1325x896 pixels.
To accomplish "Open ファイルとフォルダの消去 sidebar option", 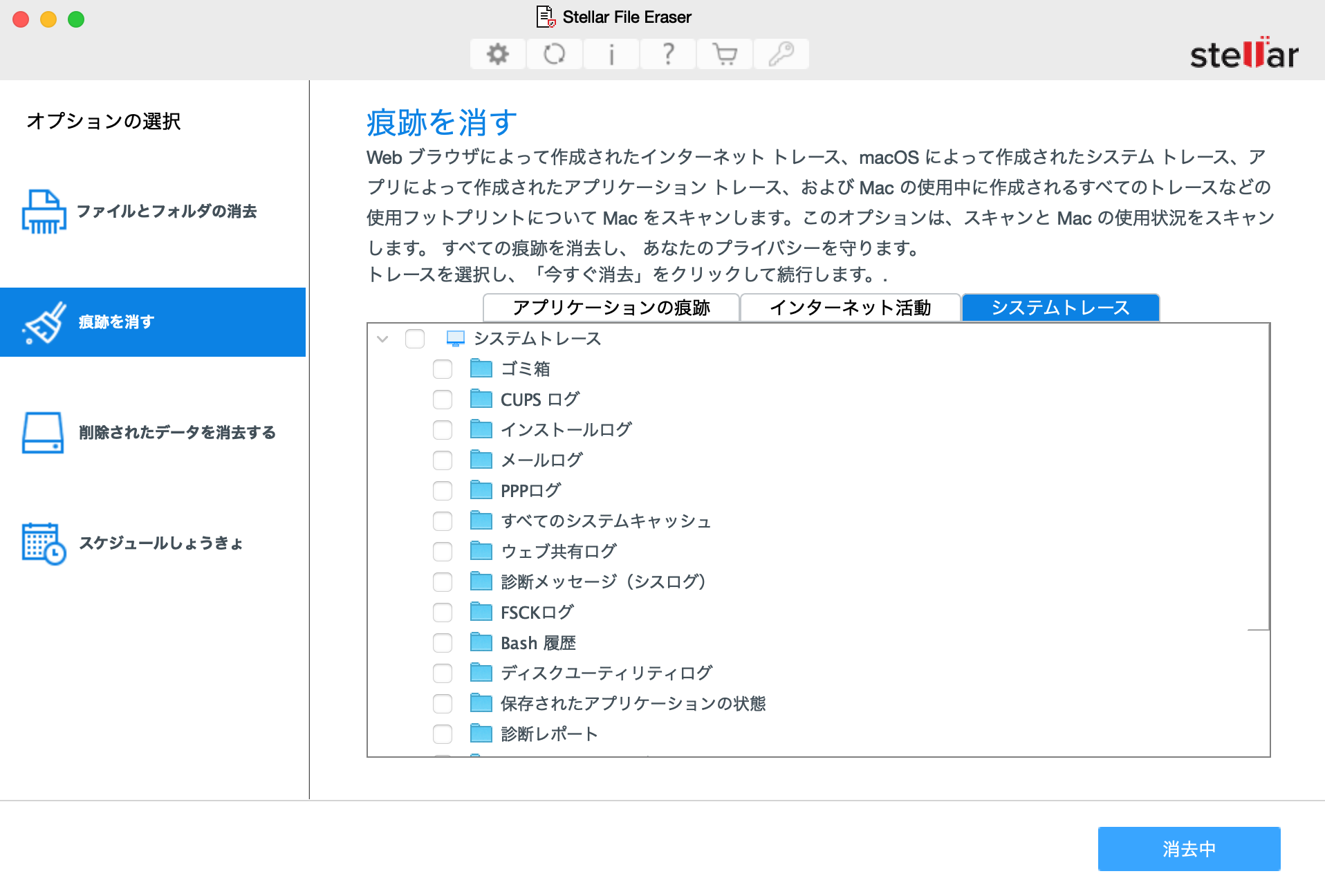I will pos(153,212).
